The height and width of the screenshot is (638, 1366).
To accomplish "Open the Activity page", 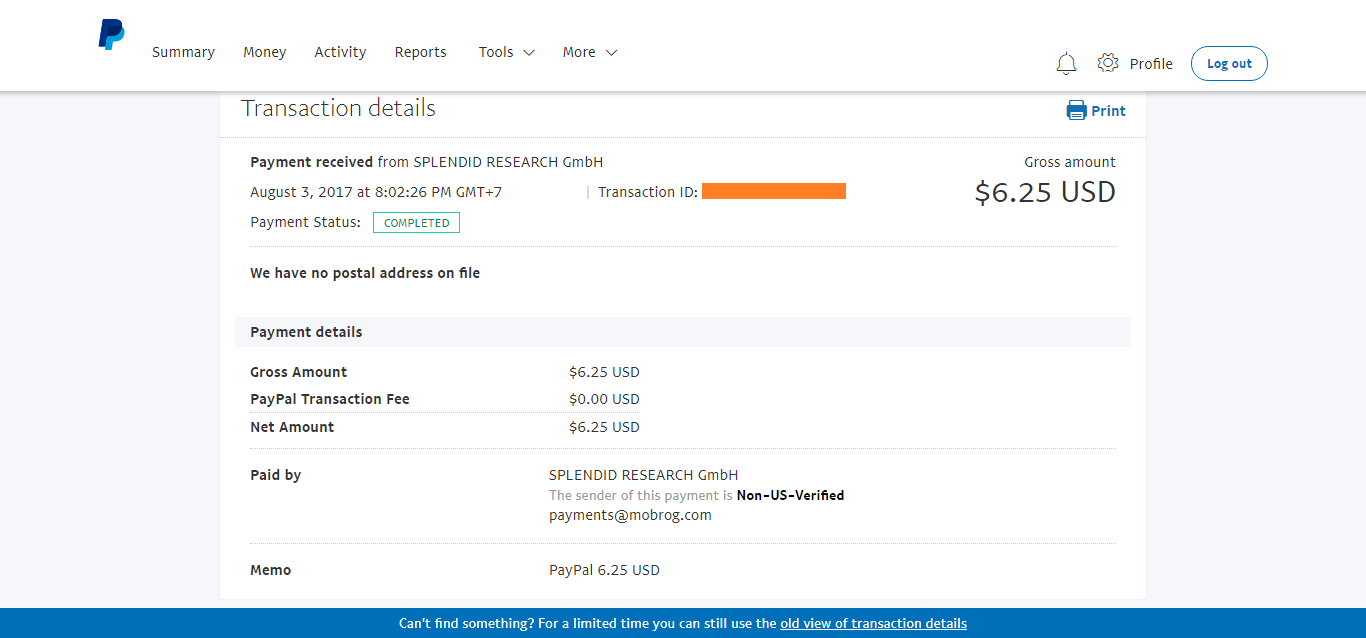I will coord(340,52).
